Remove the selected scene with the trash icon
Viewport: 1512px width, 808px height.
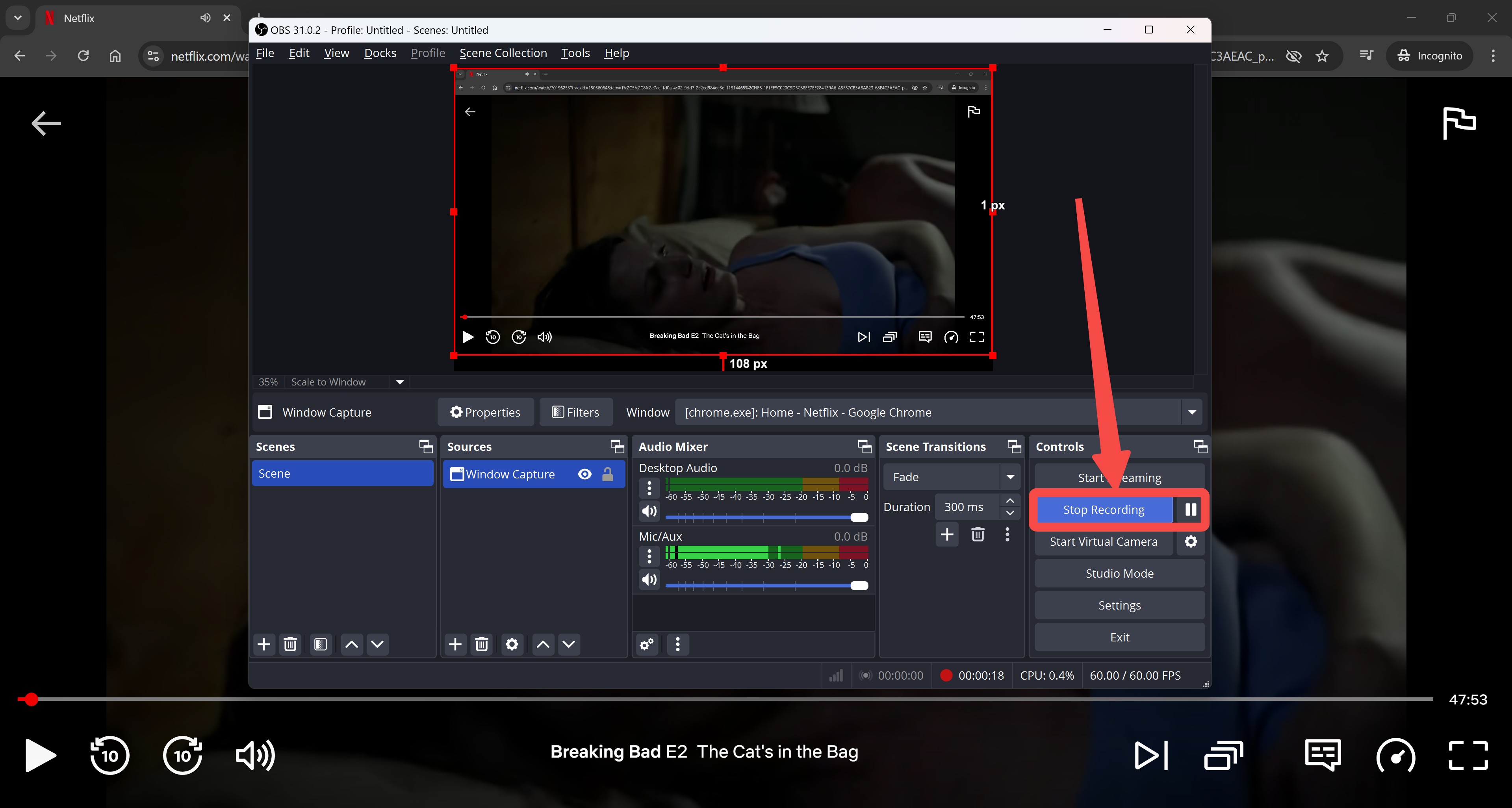(290, 644)
